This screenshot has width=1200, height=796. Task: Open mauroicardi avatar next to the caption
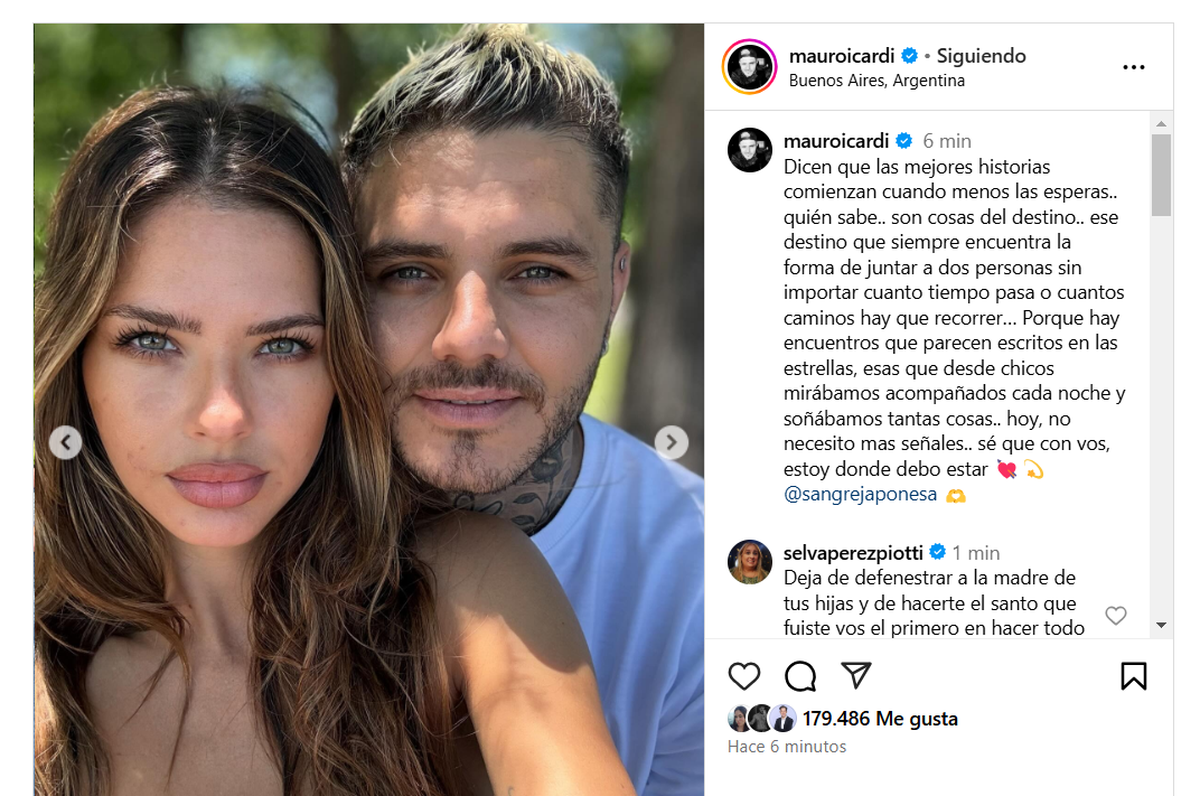tap(749, 150)
